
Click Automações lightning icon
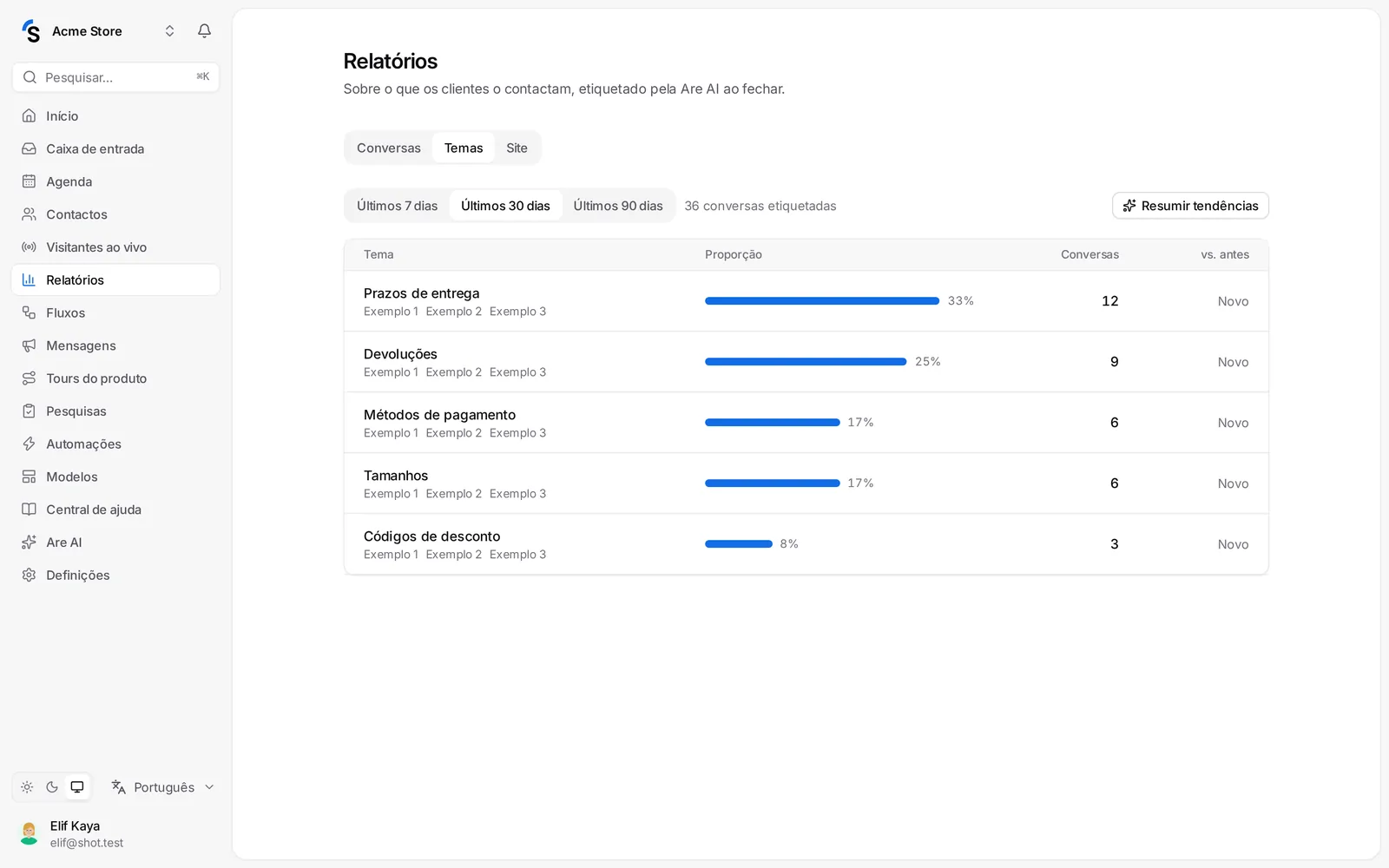coord(29,444)
